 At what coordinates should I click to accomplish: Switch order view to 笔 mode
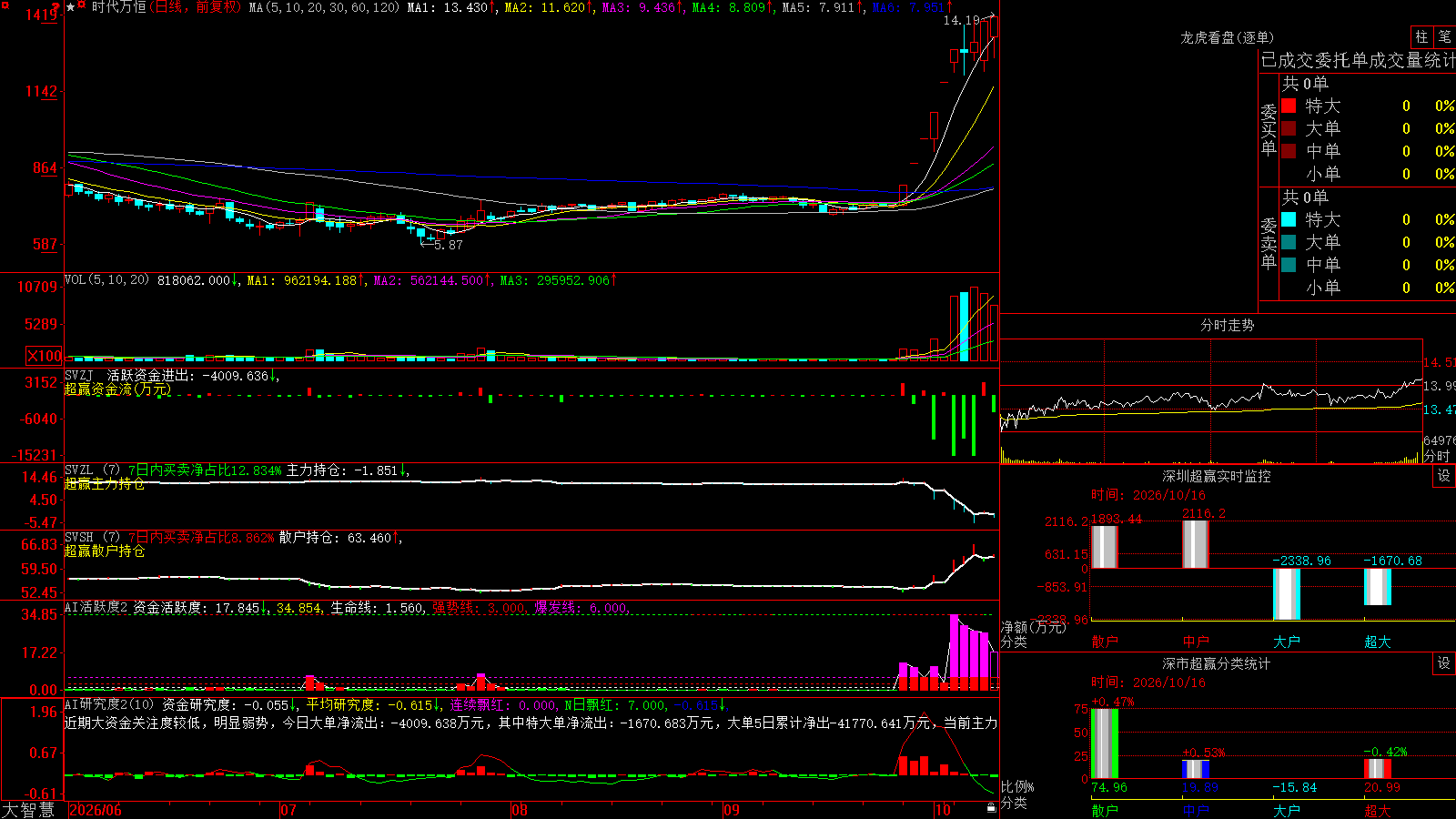1444,37
